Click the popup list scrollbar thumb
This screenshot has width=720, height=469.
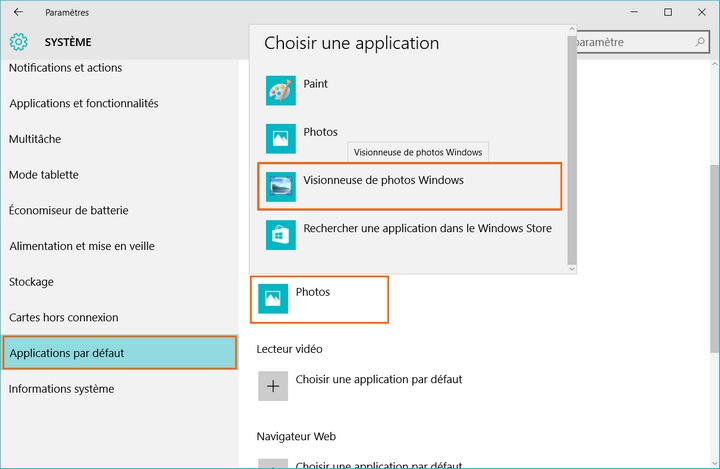point(572,151)
